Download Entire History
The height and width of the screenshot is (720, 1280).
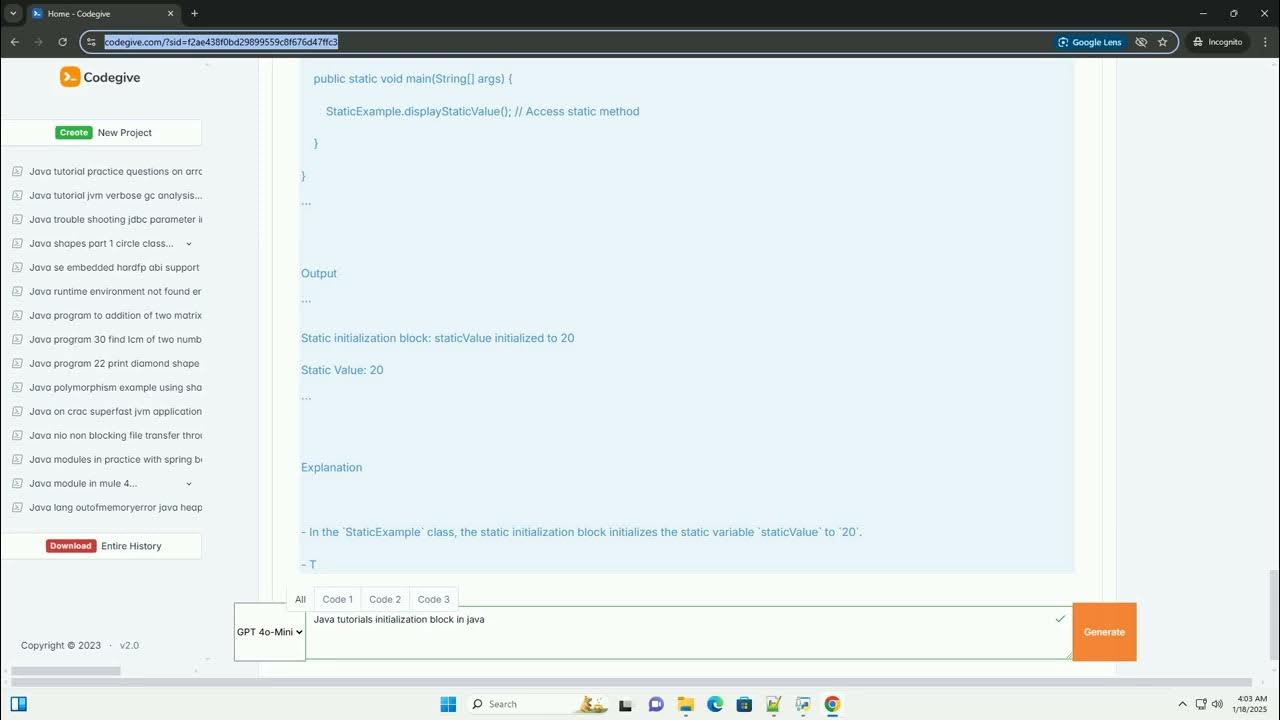[103, 546]
